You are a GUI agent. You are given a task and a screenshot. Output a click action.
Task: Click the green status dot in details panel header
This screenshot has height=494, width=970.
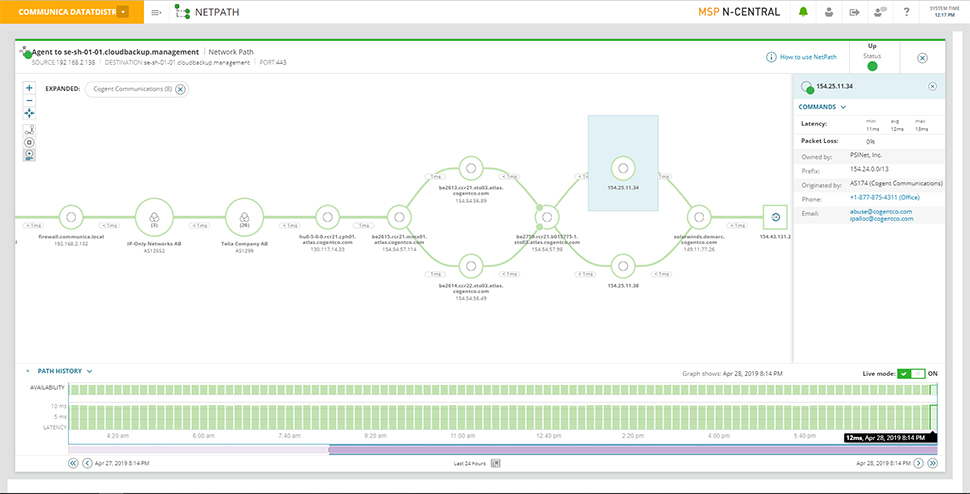point(810,90)
